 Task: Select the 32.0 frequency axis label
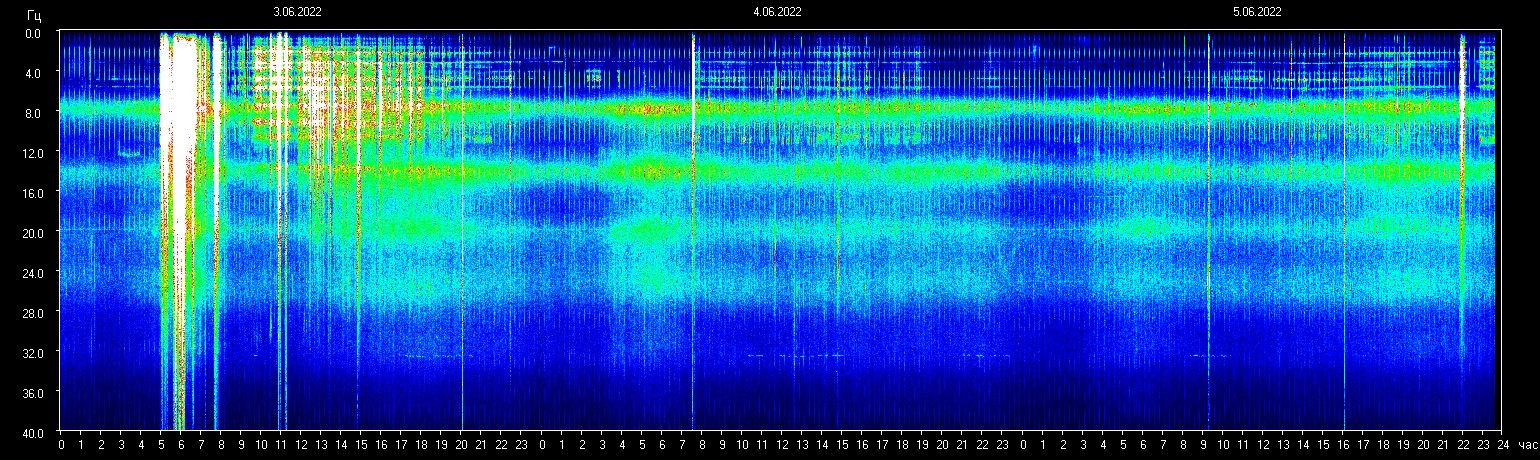[32, 352]
